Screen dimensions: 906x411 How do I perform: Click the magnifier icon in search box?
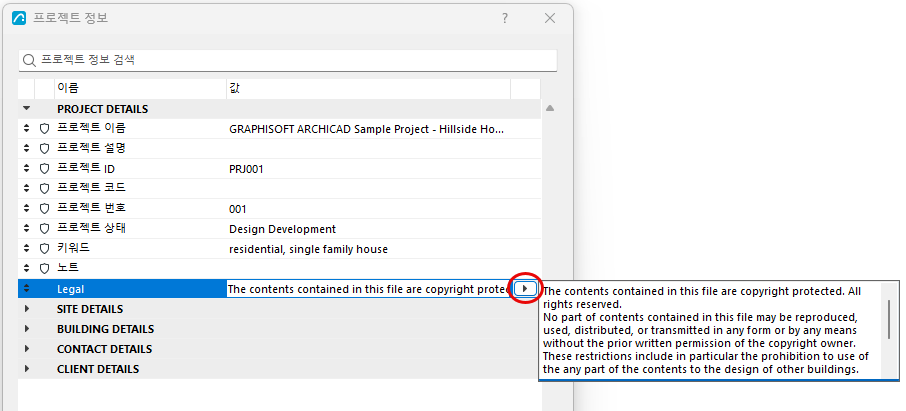click(29, 60)
